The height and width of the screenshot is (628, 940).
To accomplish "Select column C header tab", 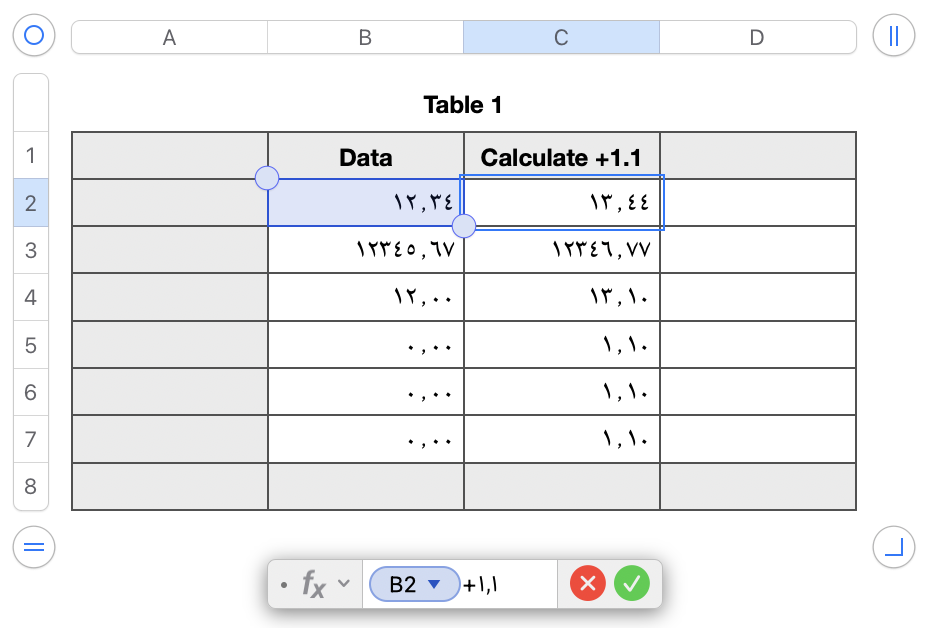I will pos(561,37).
